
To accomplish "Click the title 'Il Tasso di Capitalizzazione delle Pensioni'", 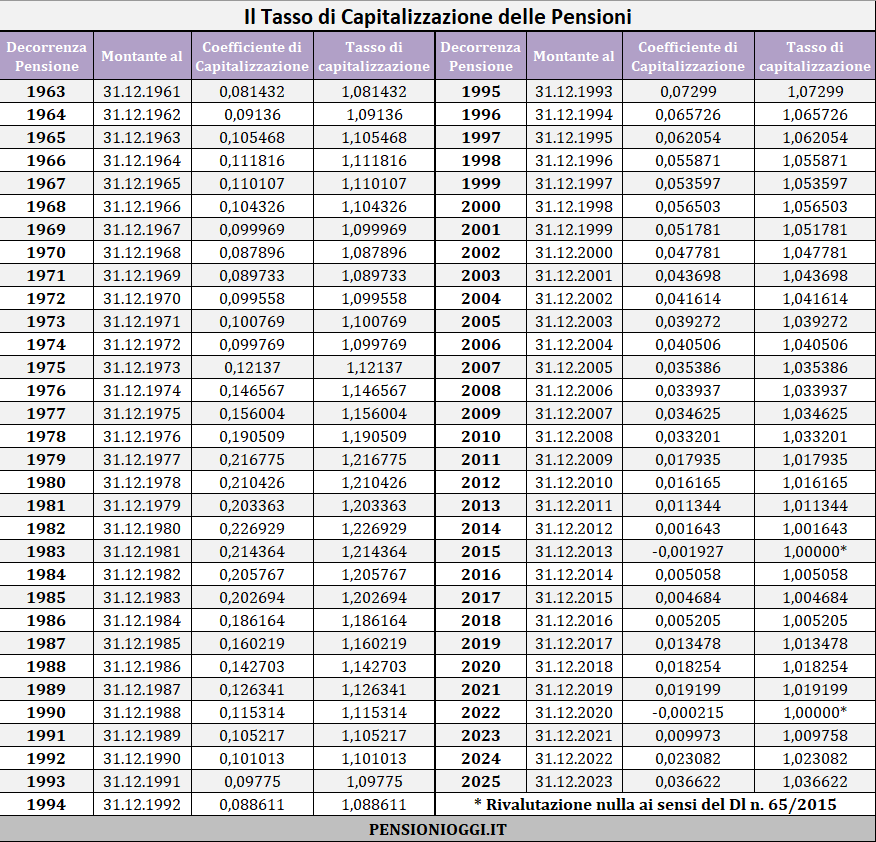I will click(x=437, y=16).
